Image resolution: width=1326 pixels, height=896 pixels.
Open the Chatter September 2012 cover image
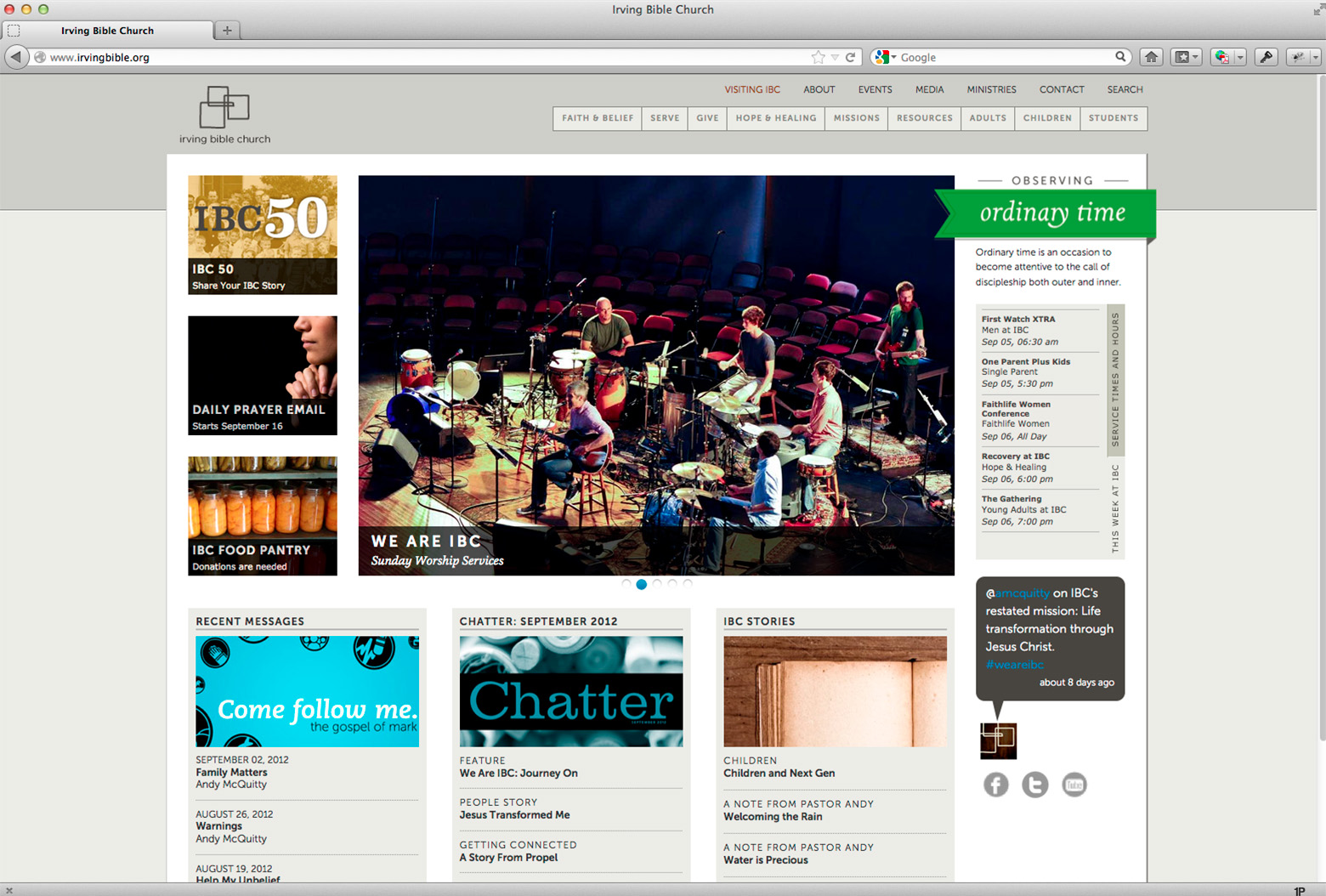coord(571,691)
